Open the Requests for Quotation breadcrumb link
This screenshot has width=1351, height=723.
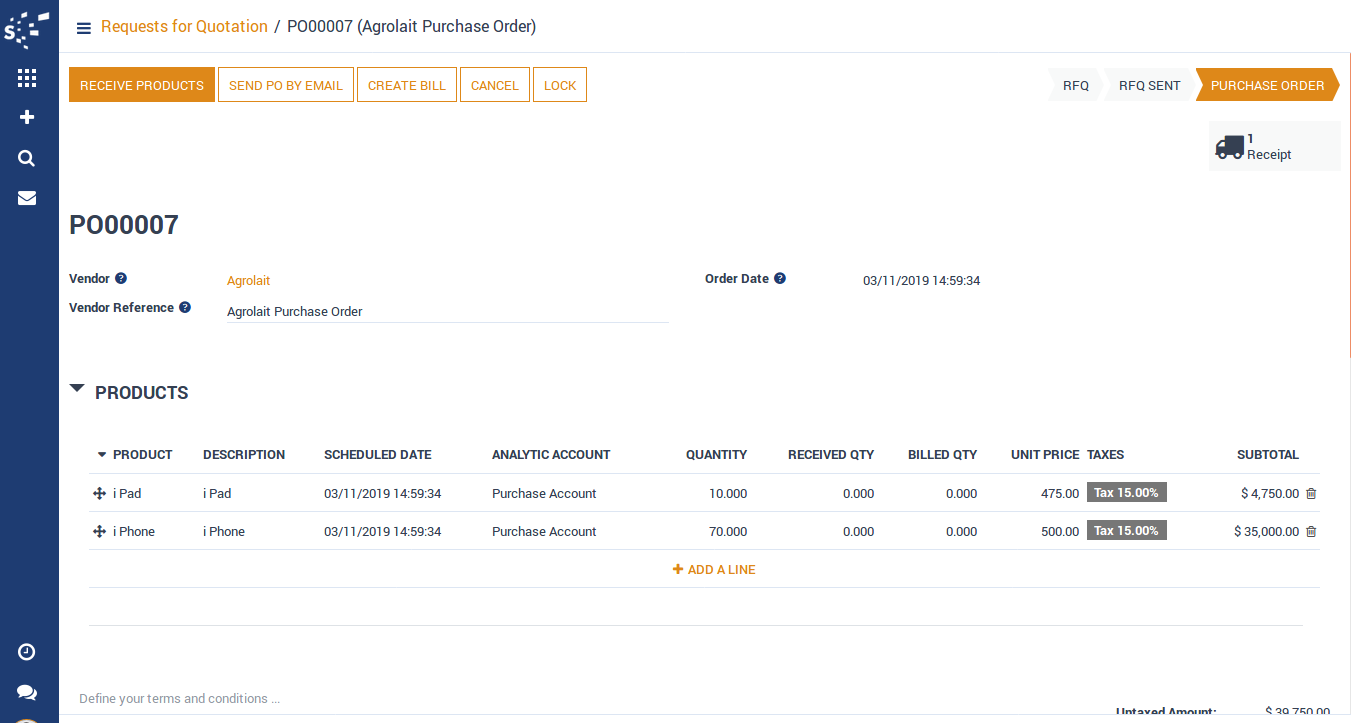tap(184, 27)
